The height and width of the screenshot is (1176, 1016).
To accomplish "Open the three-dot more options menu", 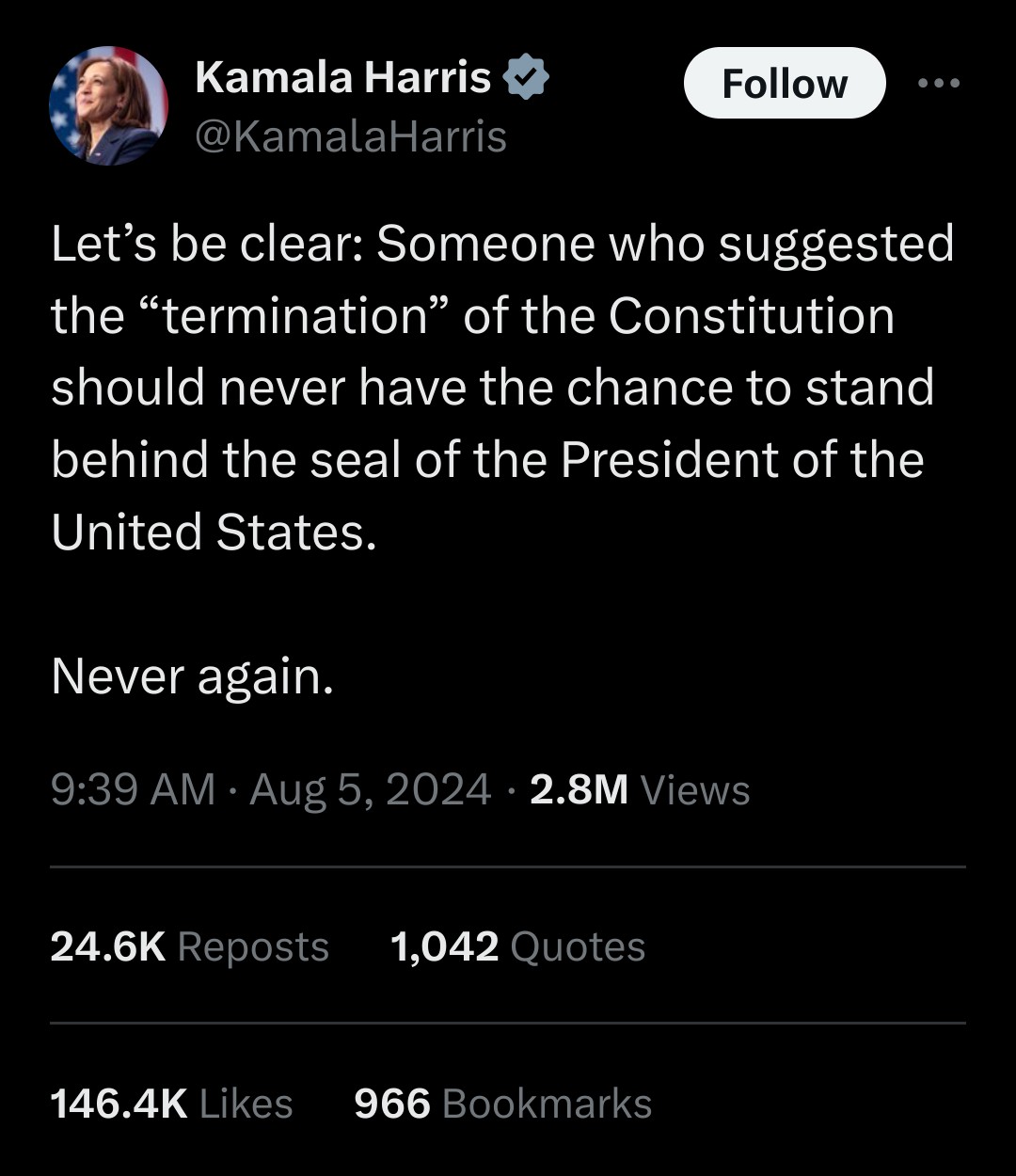I will [940, 83].
